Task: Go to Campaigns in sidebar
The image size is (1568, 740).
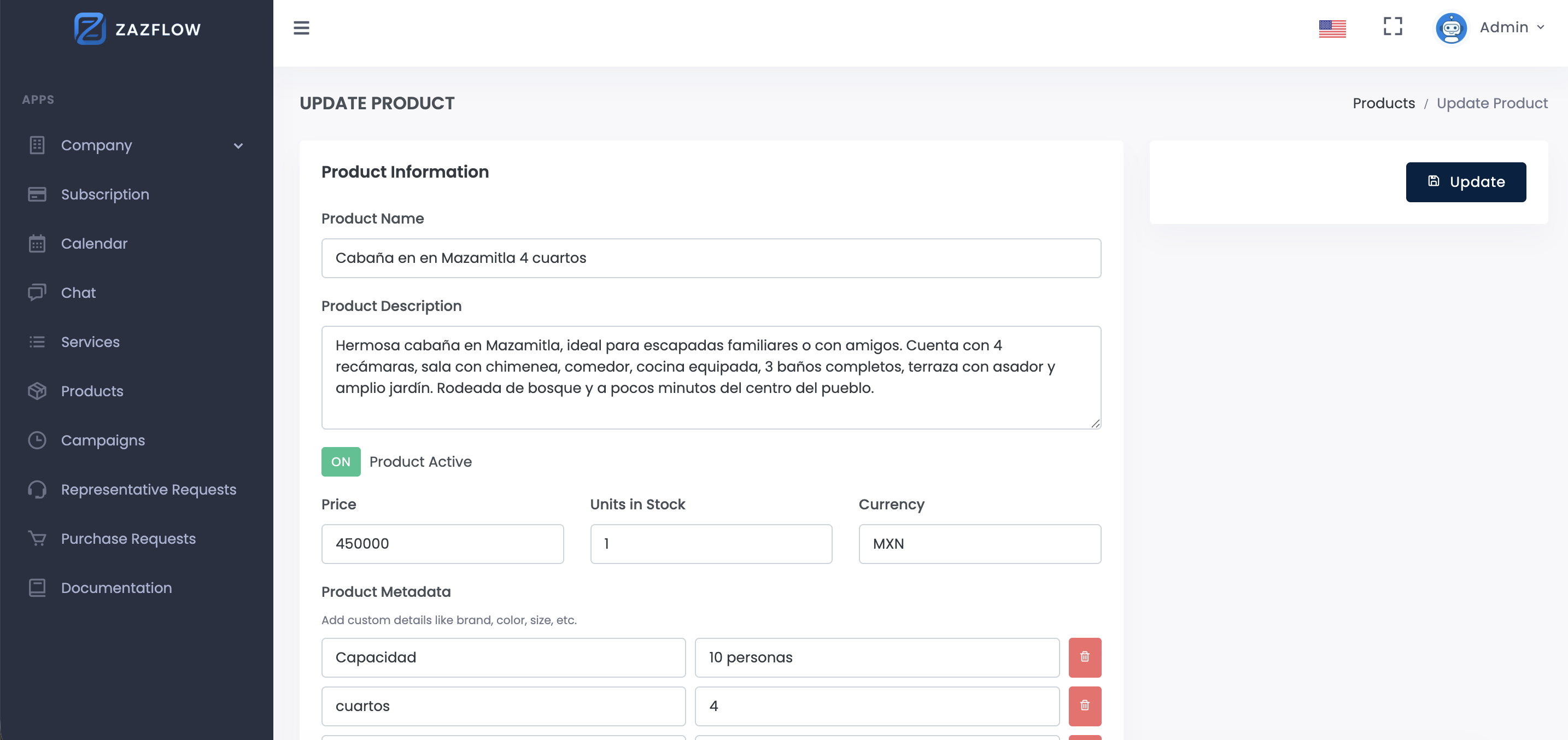Action: point(102,441)
